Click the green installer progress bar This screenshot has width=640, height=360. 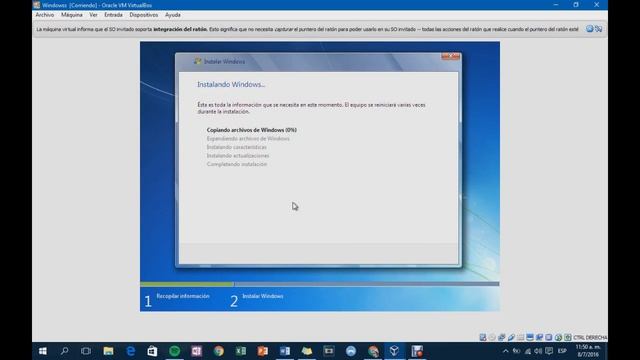tap(187, 284)
